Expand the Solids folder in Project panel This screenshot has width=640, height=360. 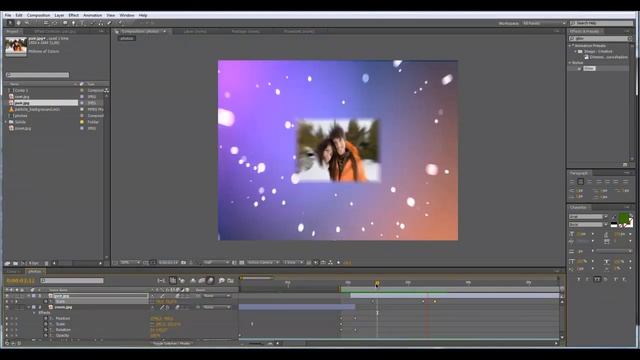click(6, 122)
